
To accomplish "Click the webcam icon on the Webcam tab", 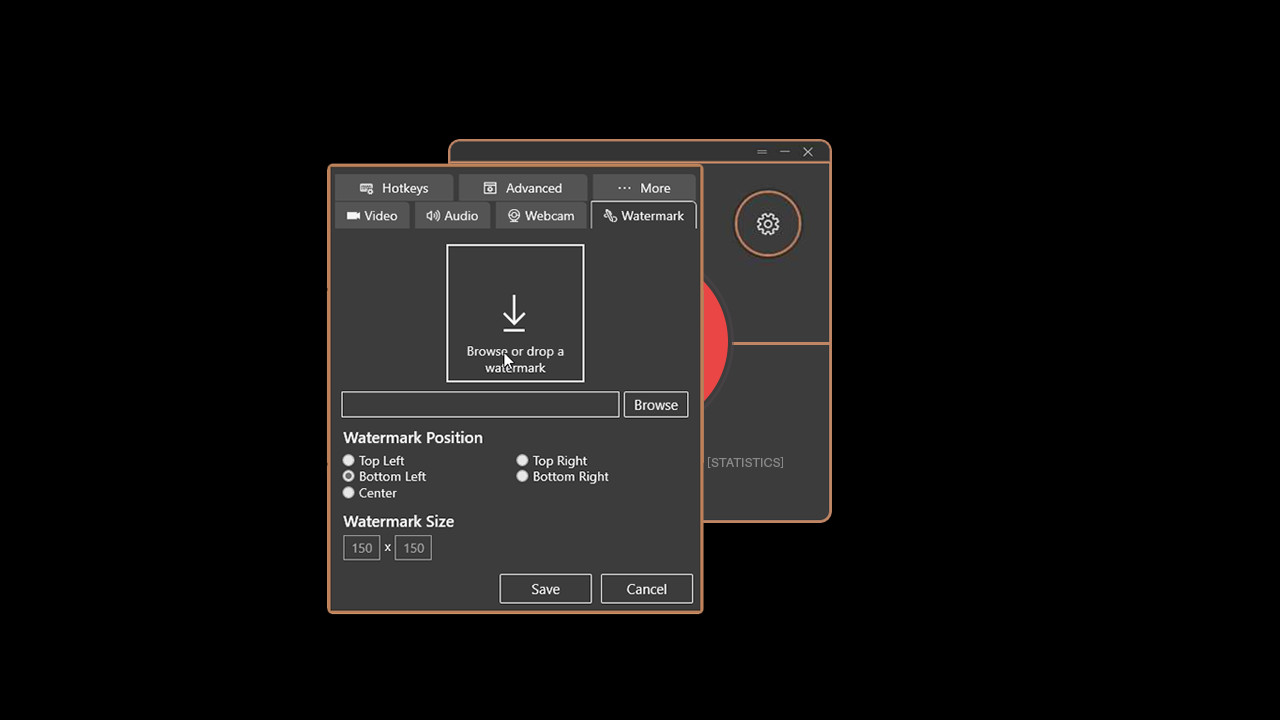I will coord(512,215).
